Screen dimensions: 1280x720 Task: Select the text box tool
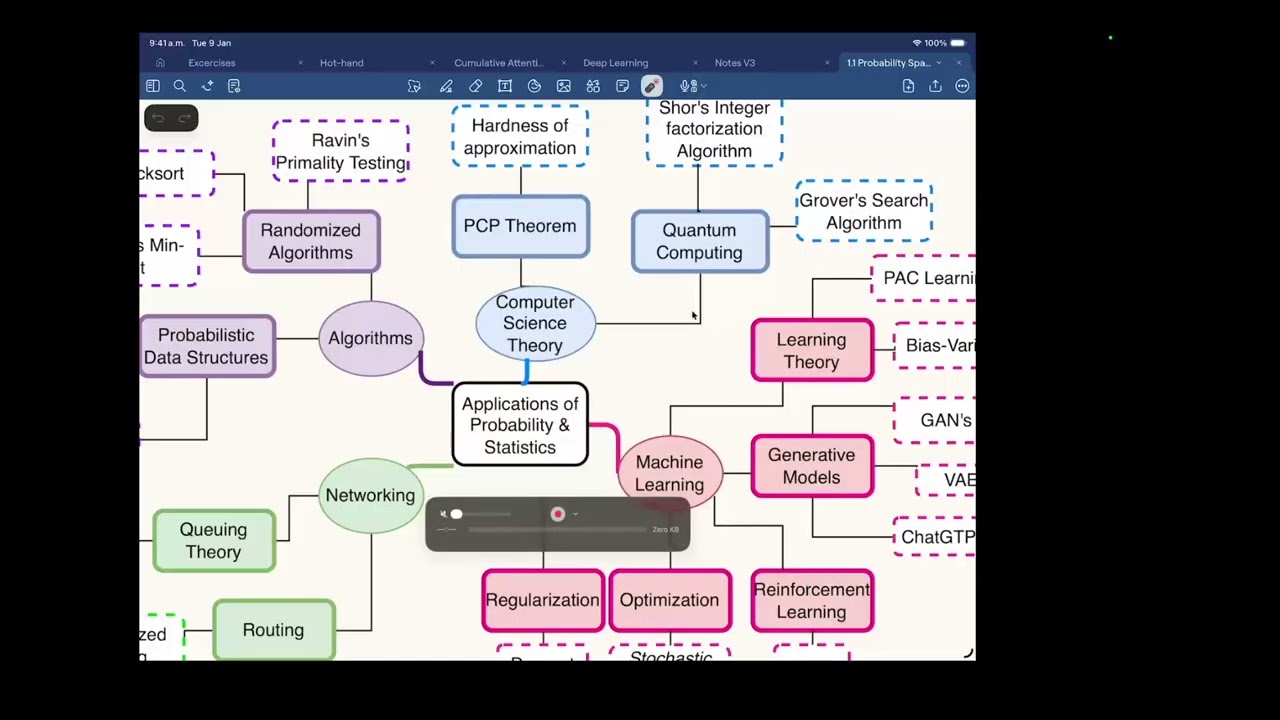click(505, 86)
